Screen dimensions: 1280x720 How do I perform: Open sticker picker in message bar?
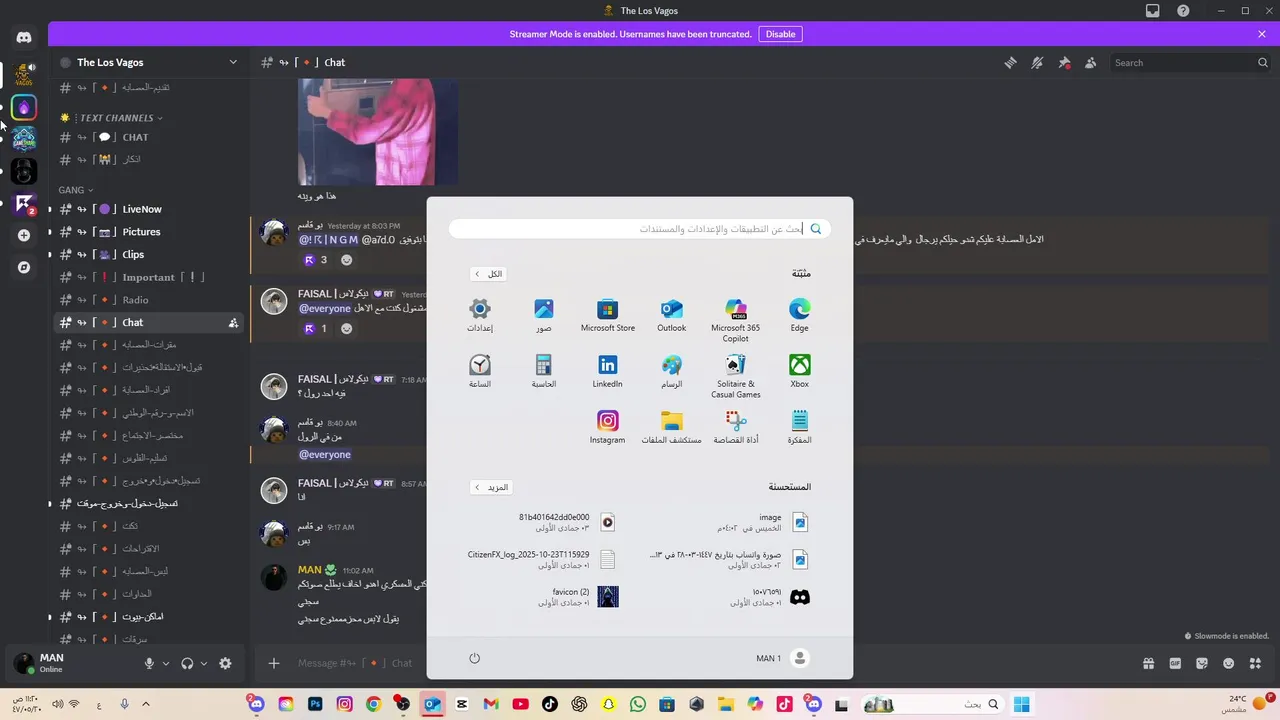click(1202, 663)
